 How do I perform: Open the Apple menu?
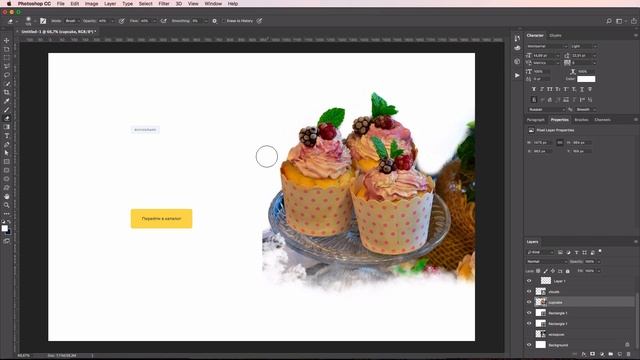point(9,4)
